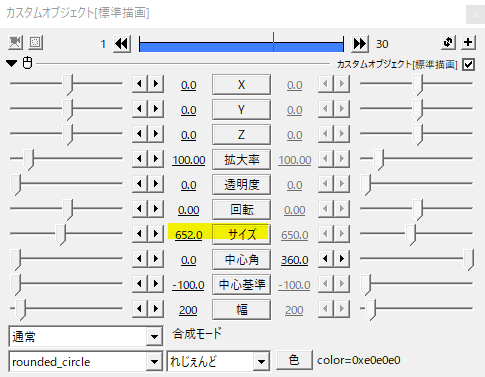The image size is (485, 377).
Task: Decrease the X value with left arrow stepper
Action: (x=140, y=84)
